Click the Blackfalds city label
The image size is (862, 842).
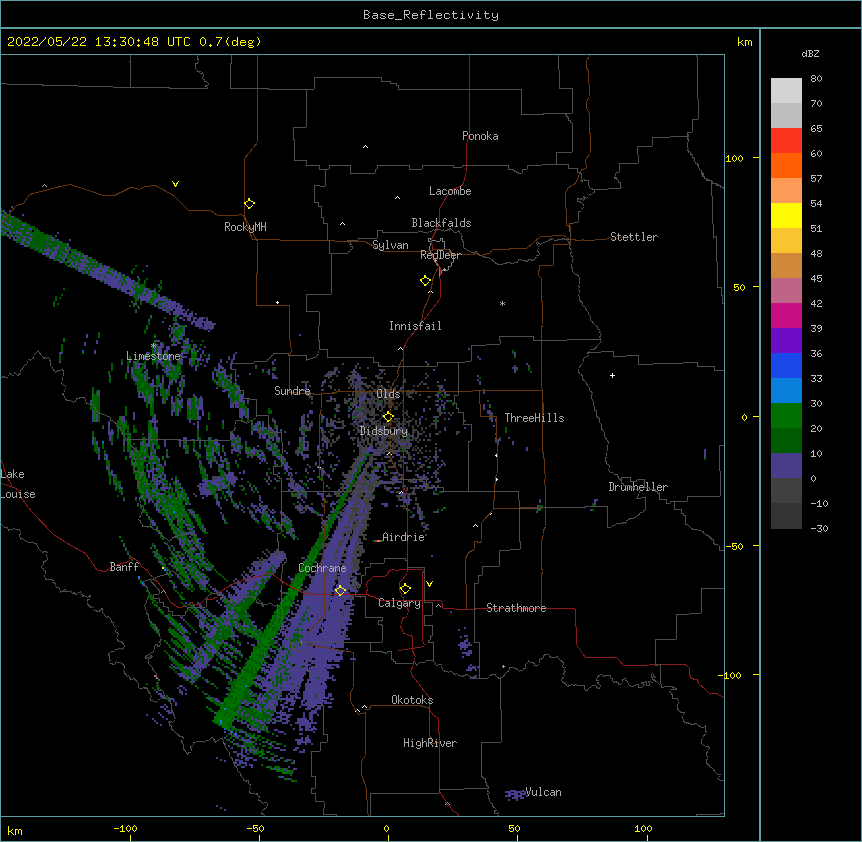coord(441,223)
